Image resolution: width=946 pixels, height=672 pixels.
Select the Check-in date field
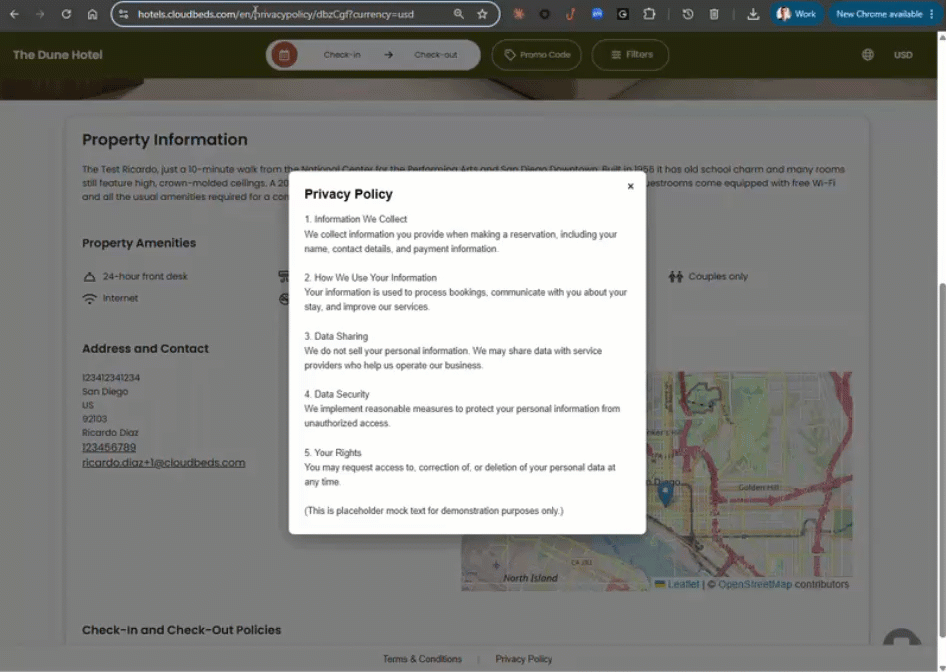click(342, 55)
